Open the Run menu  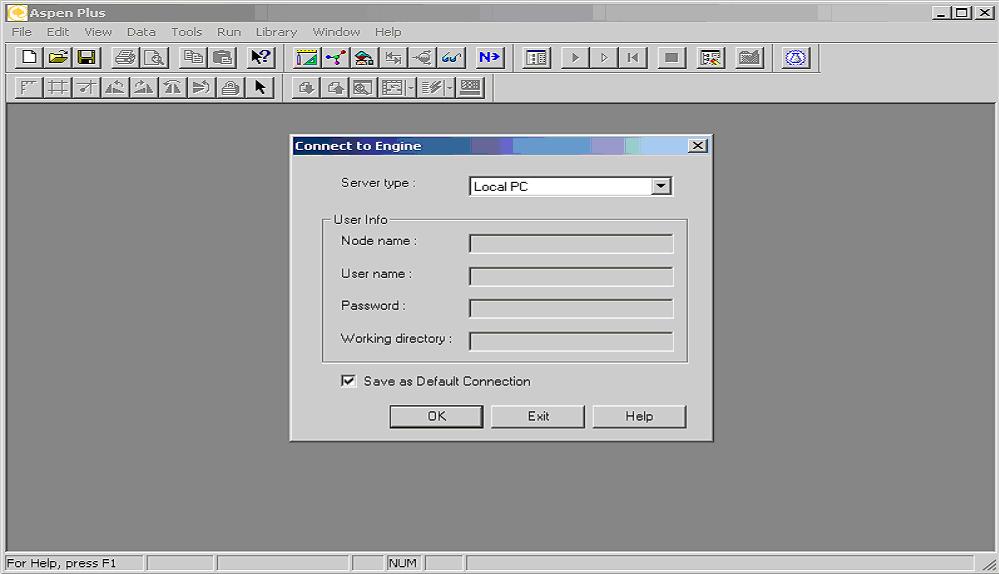click(229, 32)
